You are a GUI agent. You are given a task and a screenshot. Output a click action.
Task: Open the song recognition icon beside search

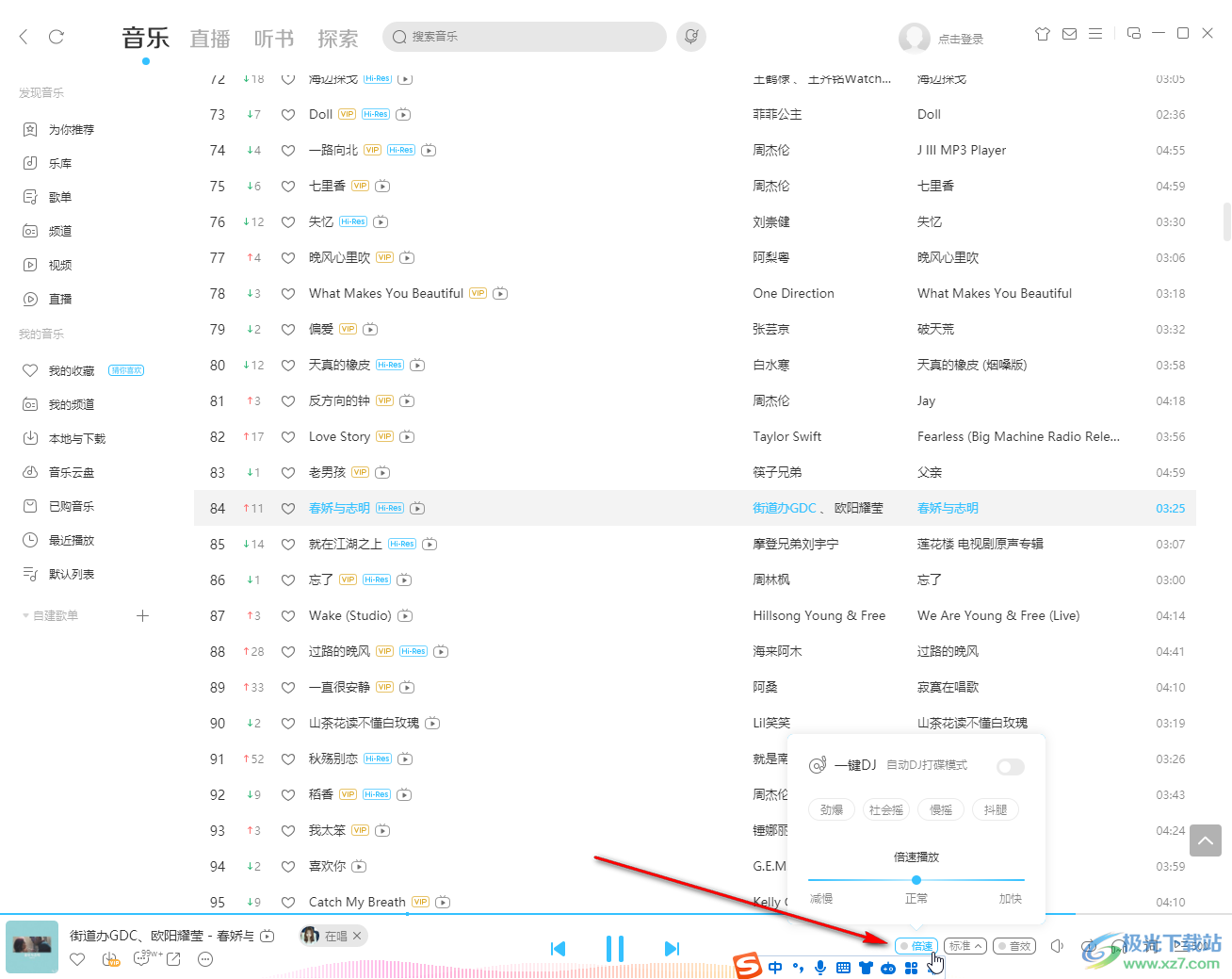coord(691,37)
